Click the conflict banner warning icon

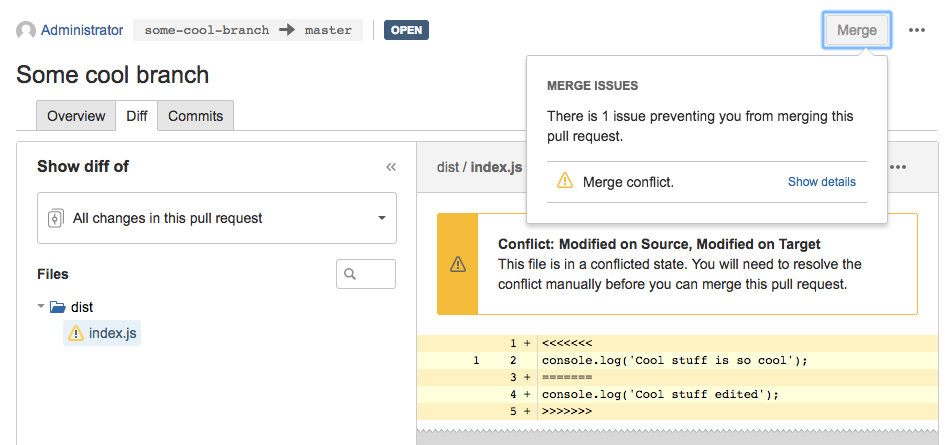(x=458, y=264)
